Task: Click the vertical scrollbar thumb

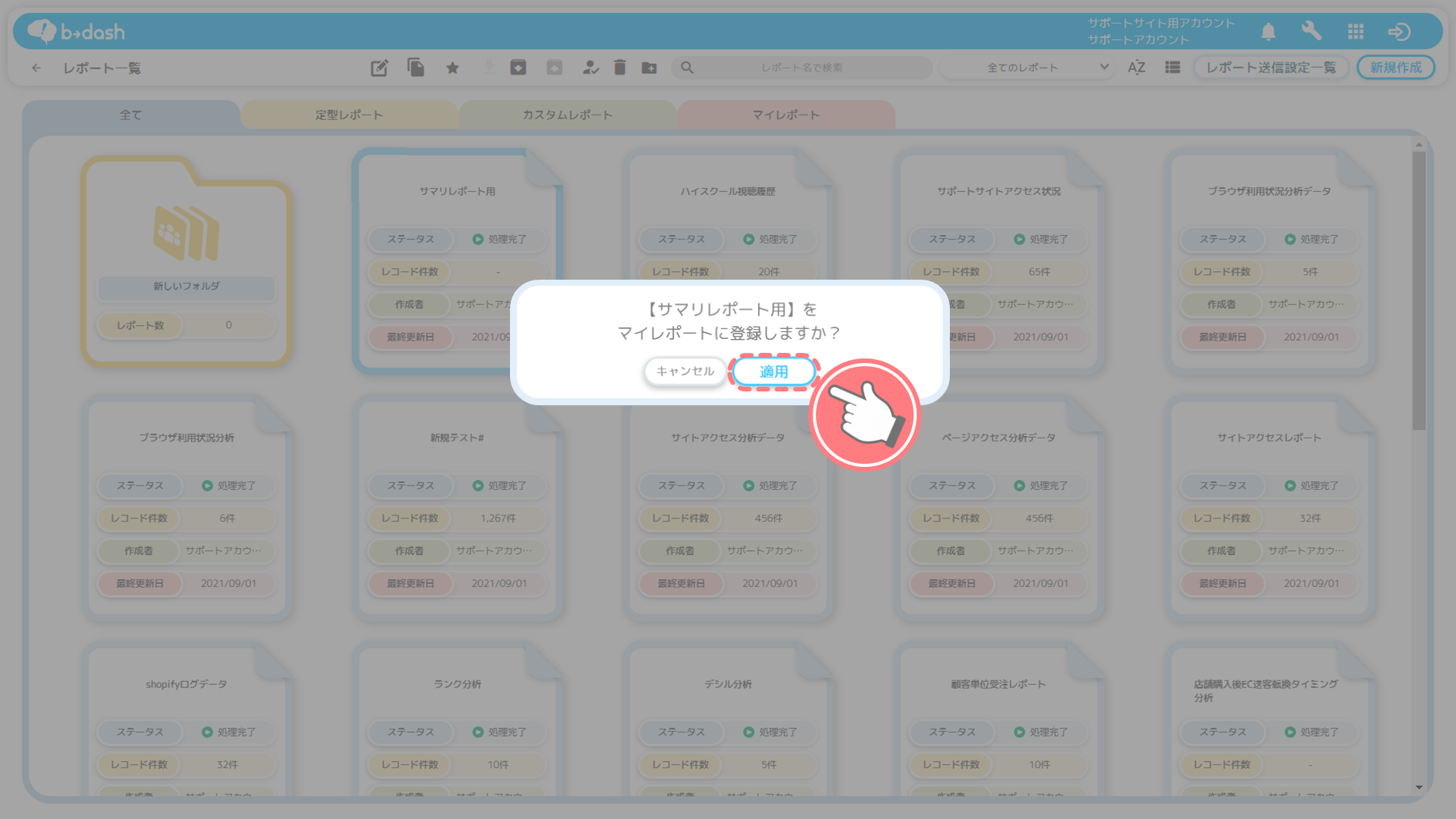Action: point(1419,290)
